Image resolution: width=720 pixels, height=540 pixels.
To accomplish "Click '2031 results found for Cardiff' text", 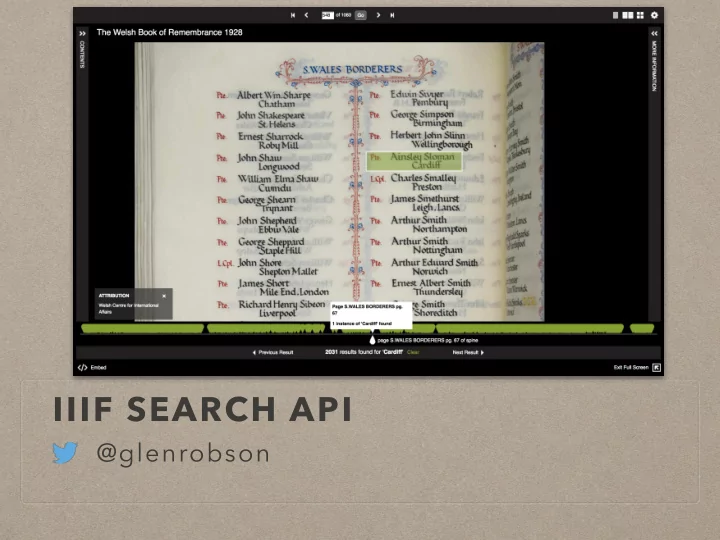I will click(x=364, y=352).
